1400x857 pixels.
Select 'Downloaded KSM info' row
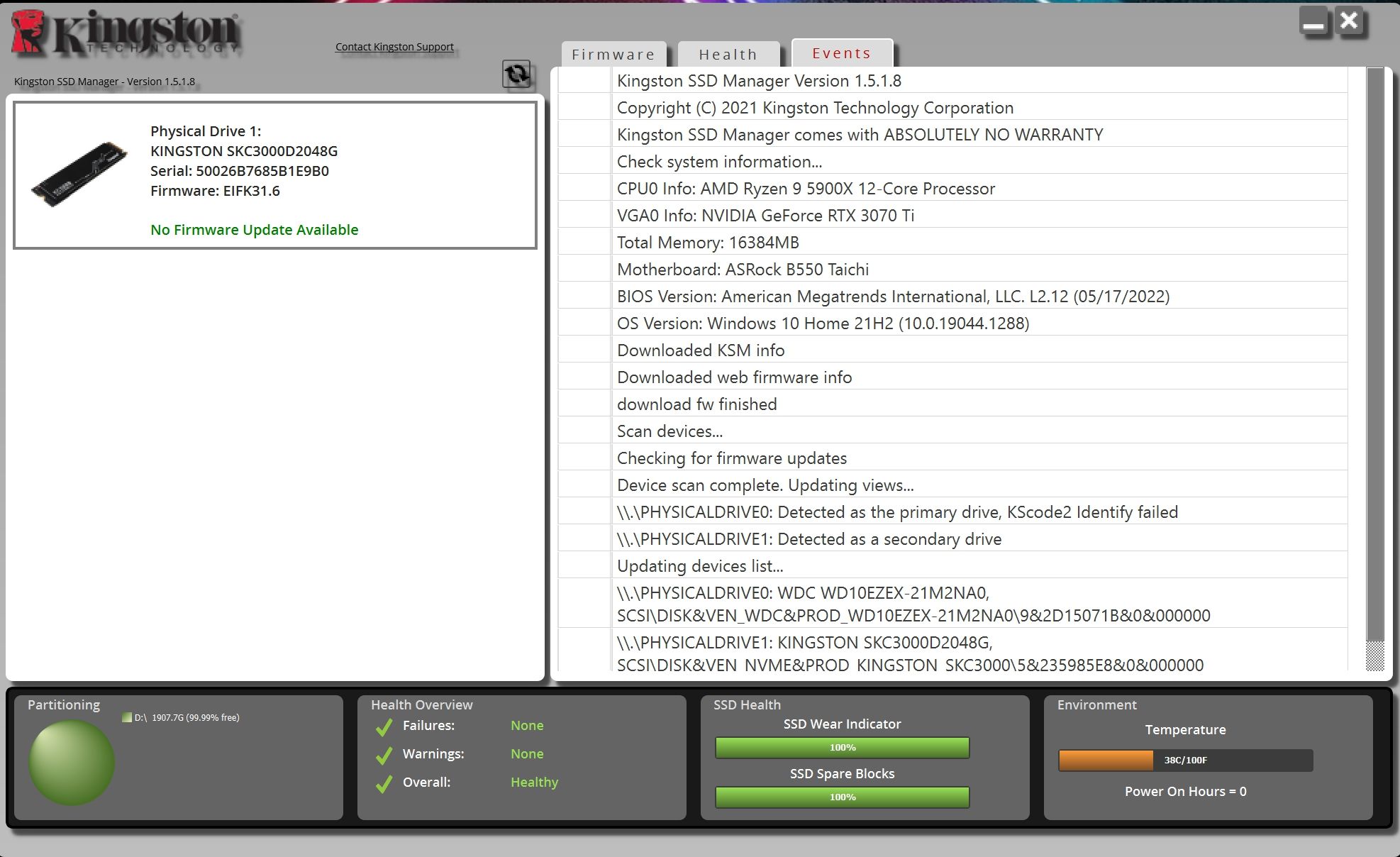point(952,350)
